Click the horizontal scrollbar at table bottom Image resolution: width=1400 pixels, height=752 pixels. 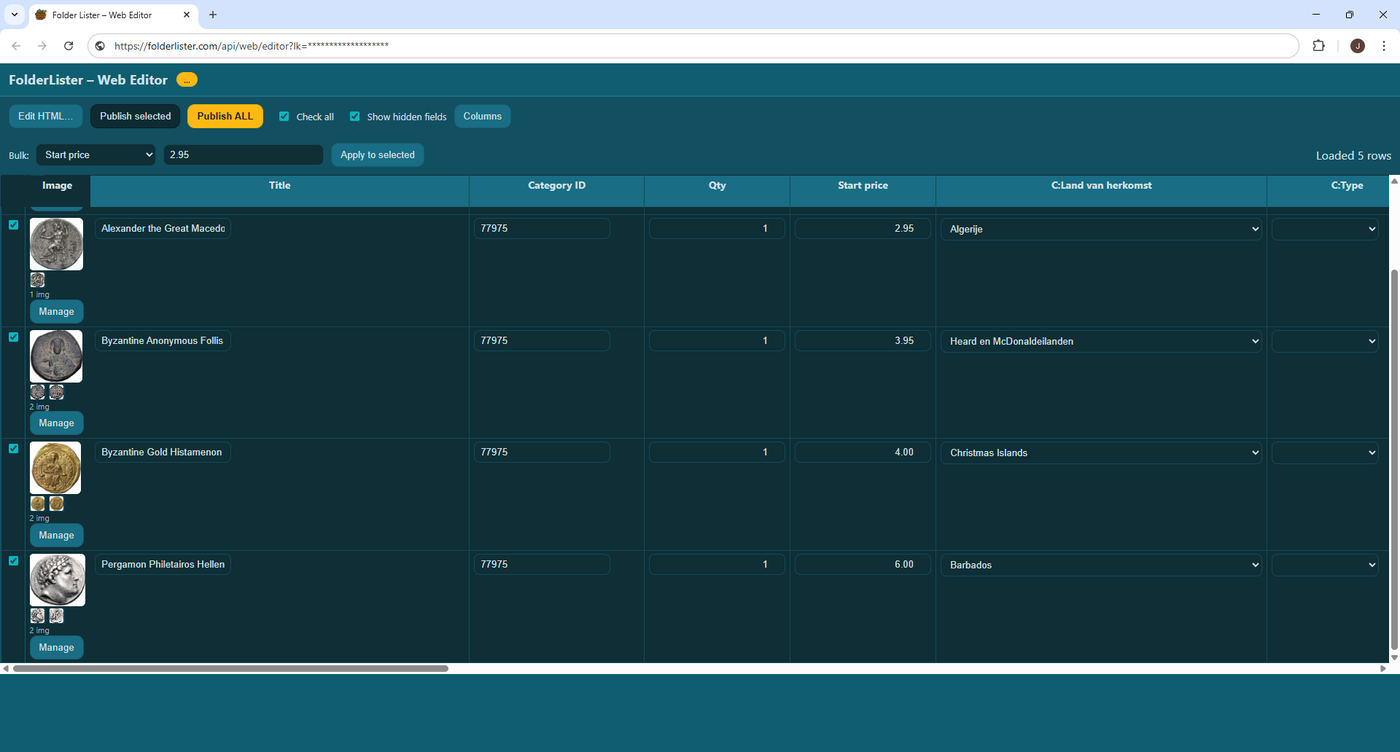[230, 668]
